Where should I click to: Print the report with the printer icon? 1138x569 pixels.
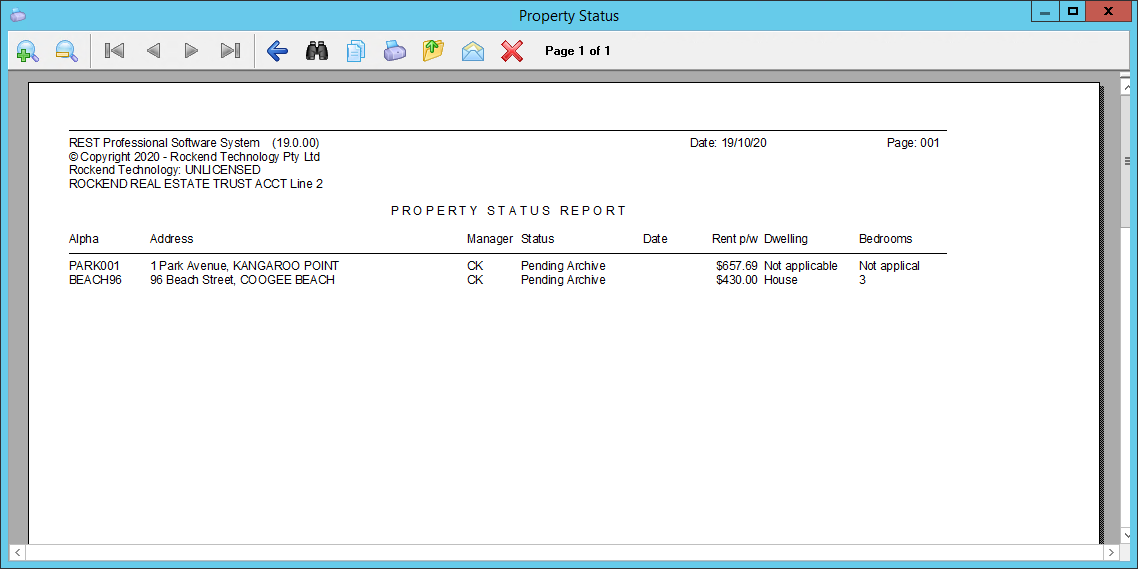395,51
